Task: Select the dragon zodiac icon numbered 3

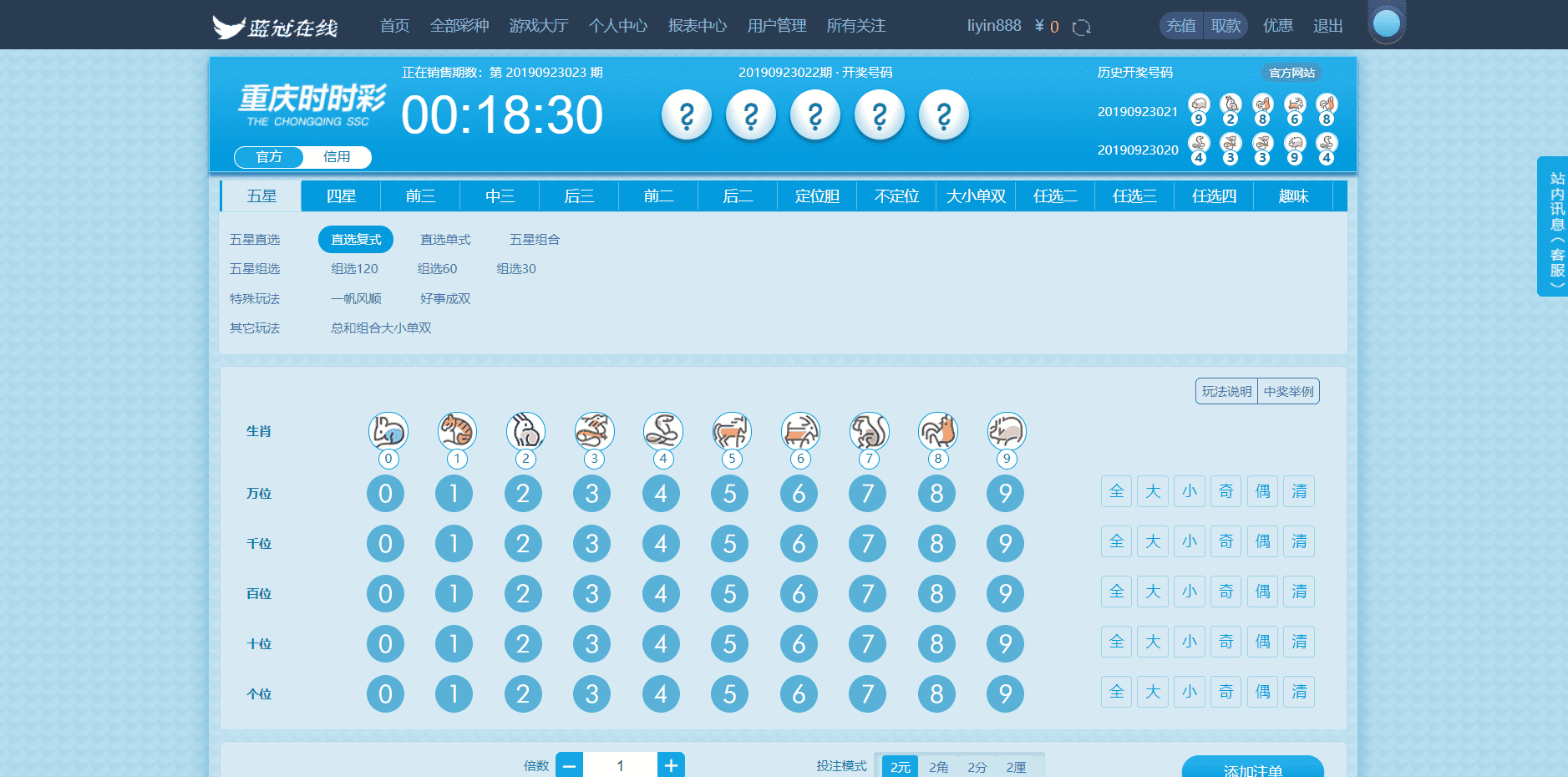Action: coord(594,431)
